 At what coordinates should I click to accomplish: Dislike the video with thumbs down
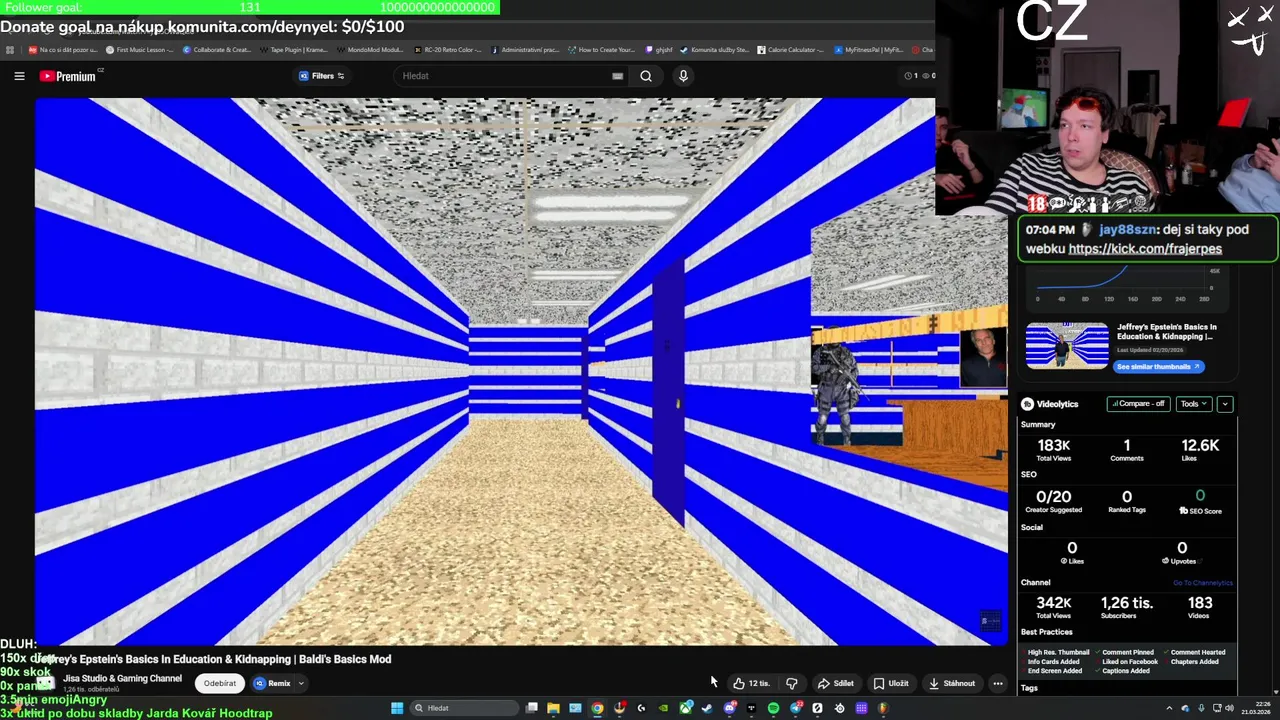(x=792, y=683)
